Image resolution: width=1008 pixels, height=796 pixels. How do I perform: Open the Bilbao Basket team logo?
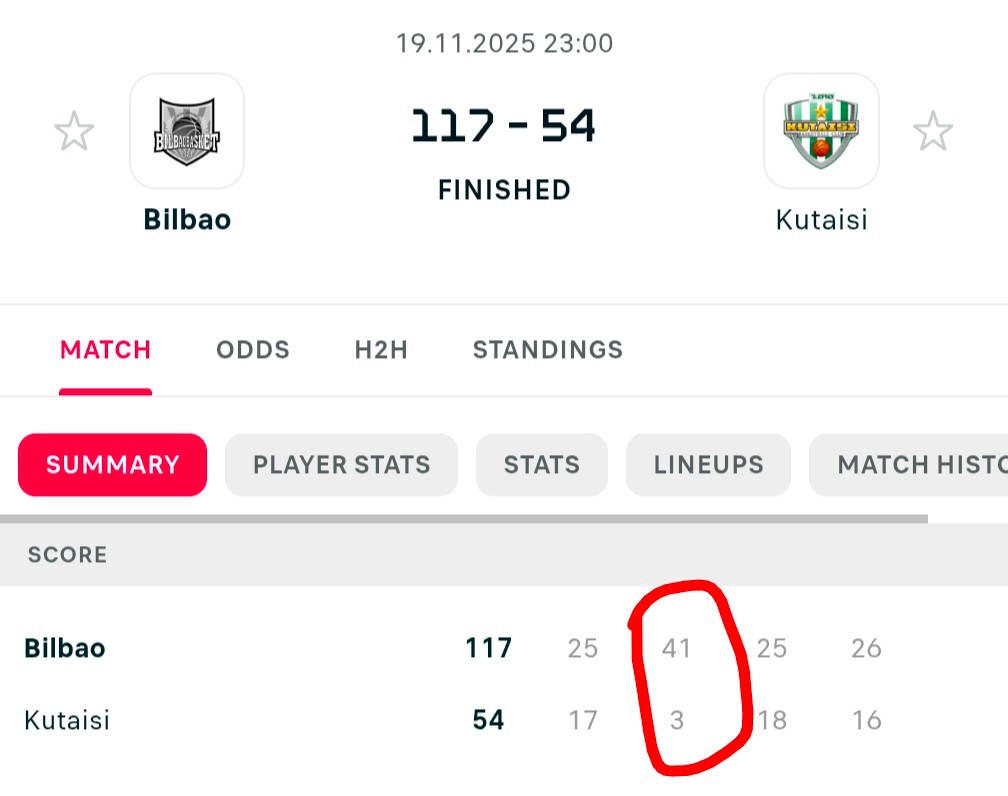(x=187, y=131)
